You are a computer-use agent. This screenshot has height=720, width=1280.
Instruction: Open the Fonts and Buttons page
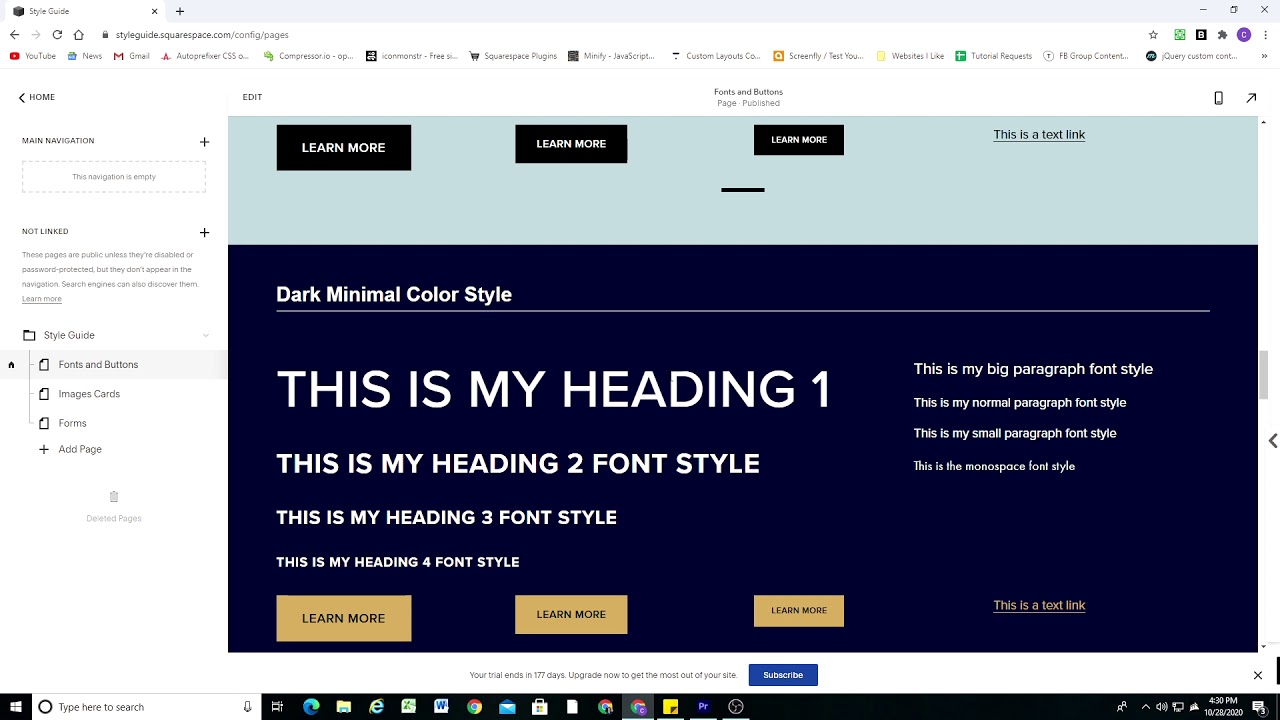[x=98, y=365]
